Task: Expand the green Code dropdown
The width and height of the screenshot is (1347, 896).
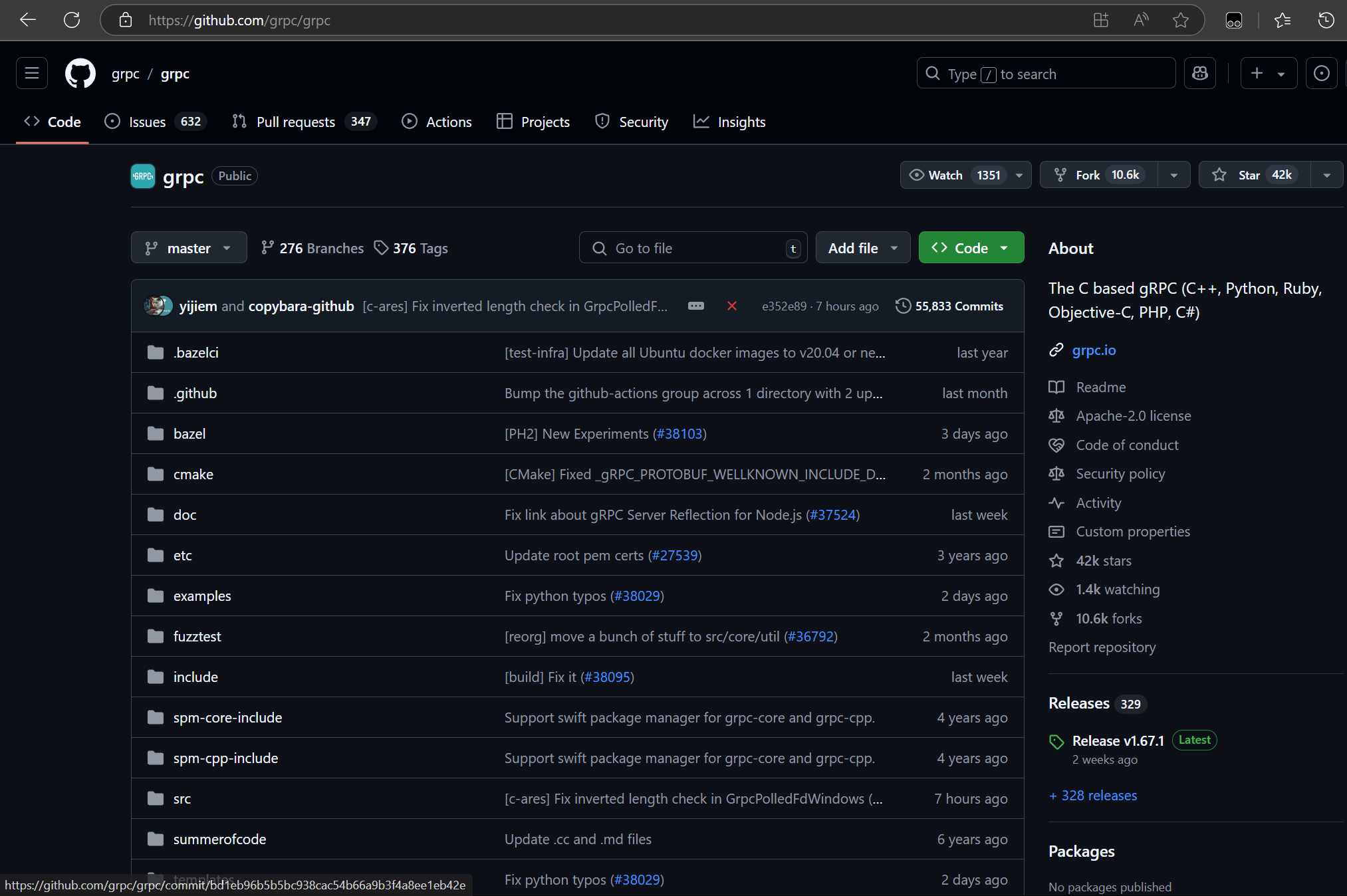Action: point(971,248)
